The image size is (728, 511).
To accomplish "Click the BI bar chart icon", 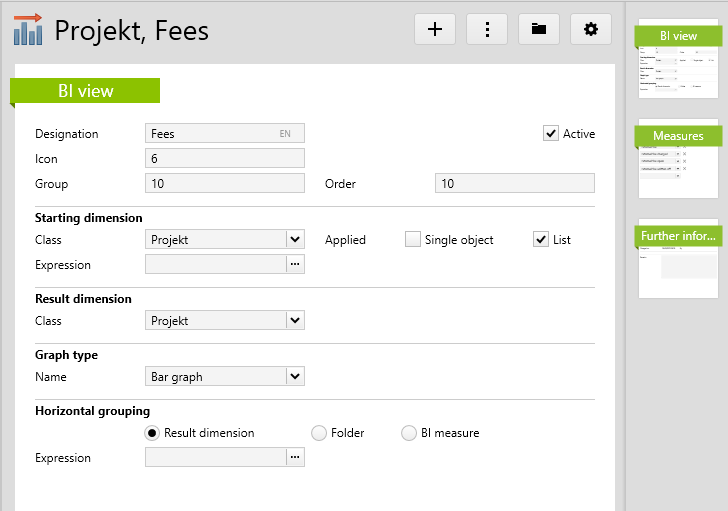I will 28,30.
